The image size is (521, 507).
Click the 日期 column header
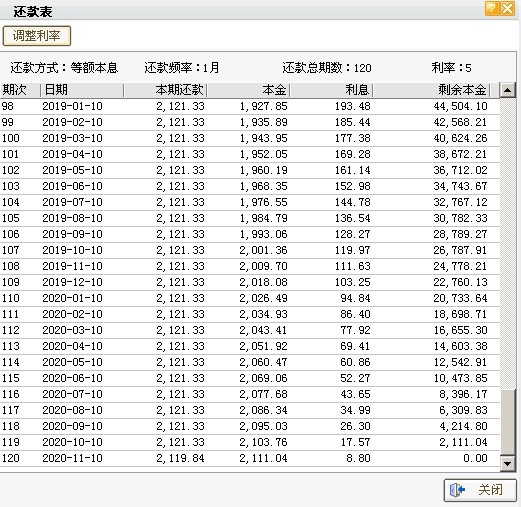[x=82, y=90]
